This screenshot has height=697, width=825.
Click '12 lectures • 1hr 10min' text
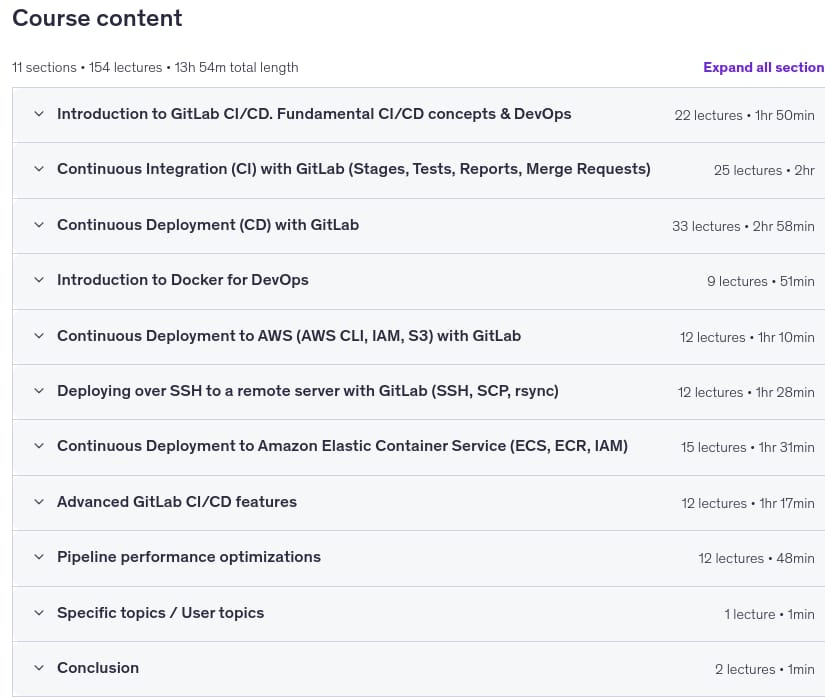pos(747,337)
